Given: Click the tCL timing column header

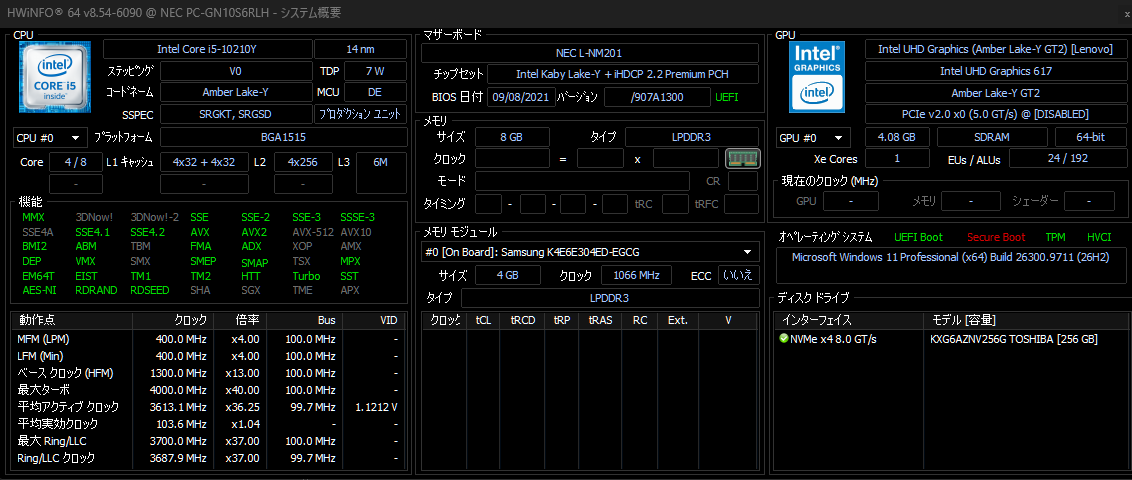Looking at the screenshot, I should click(483, 320).
